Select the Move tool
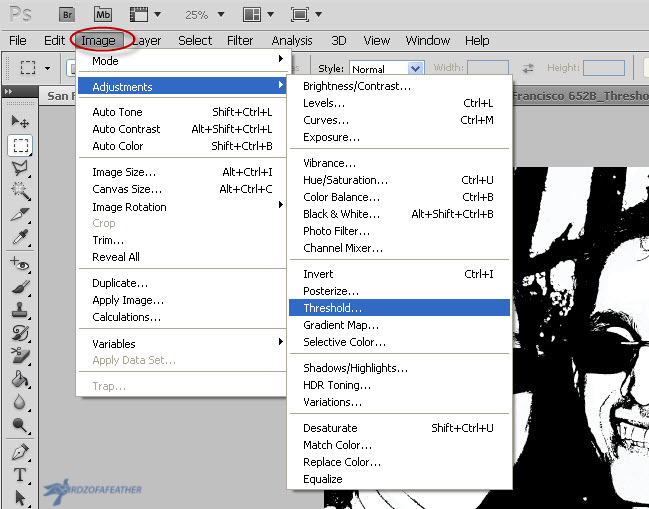 point(20,122)
